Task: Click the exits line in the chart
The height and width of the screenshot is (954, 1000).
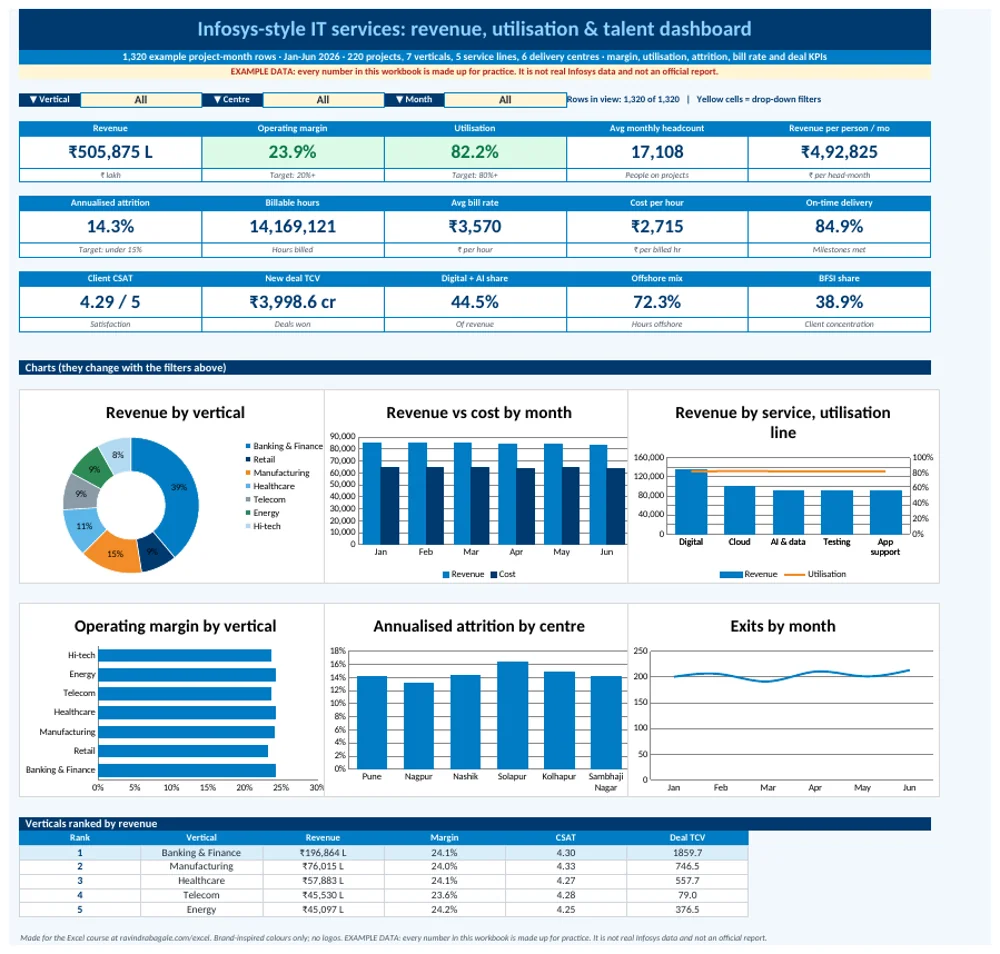Action: 791,675
